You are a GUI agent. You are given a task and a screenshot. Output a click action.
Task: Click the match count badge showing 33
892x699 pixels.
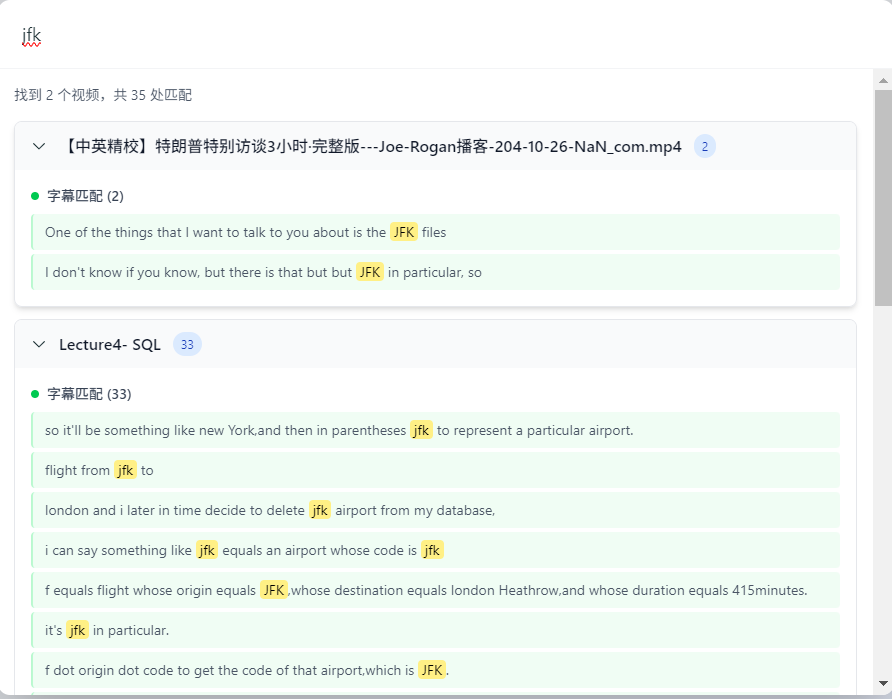[x=187, y=344]
